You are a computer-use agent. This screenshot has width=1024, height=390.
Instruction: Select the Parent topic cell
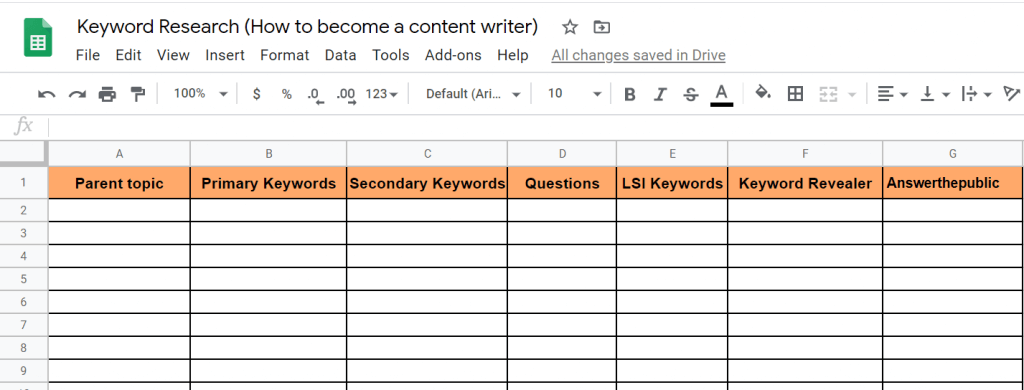(x=120, y=183)
